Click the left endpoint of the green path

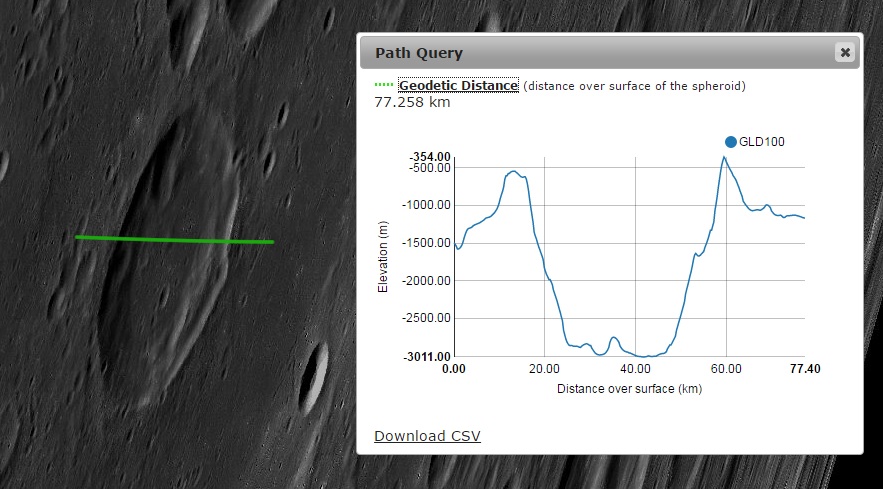pos(77,237)
